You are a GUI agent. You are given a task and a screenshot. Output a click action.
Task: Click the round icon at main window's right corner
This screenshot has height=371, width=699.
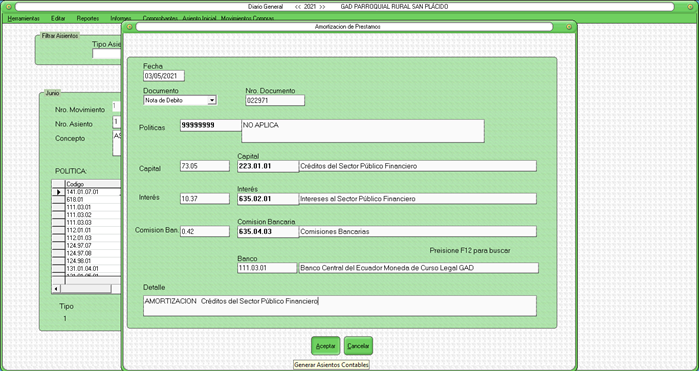[690, 7]
